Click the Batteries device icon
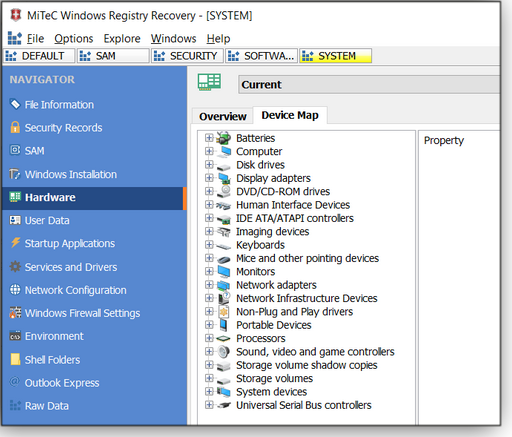Image resolution: width=512 pixels, height=437 pixels. coord(223,138)
